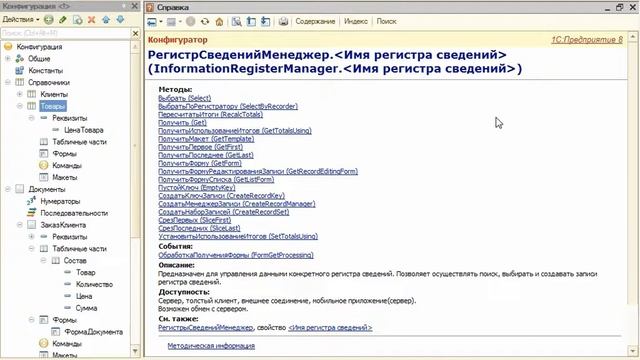Click the Константы icon in the configuration tree

click(20, 71)
